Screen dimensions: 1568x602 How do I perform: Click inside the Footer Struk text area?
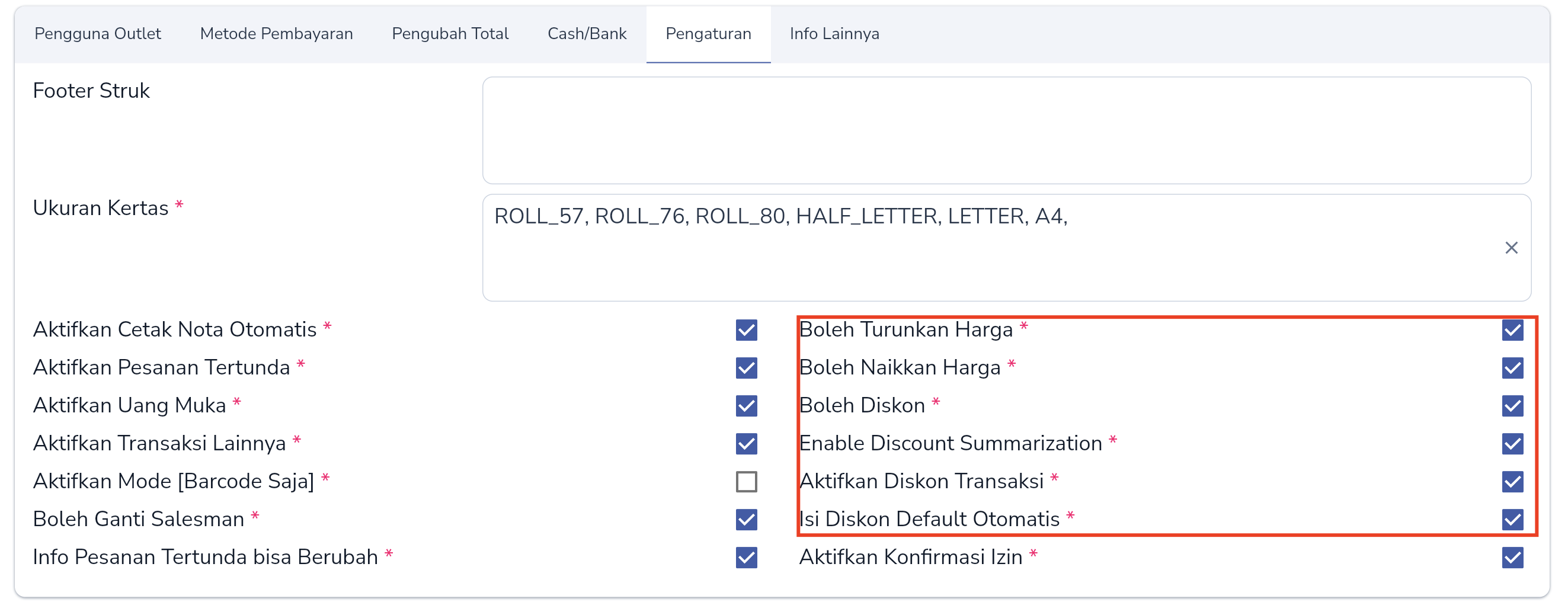tap(1006, 130)
